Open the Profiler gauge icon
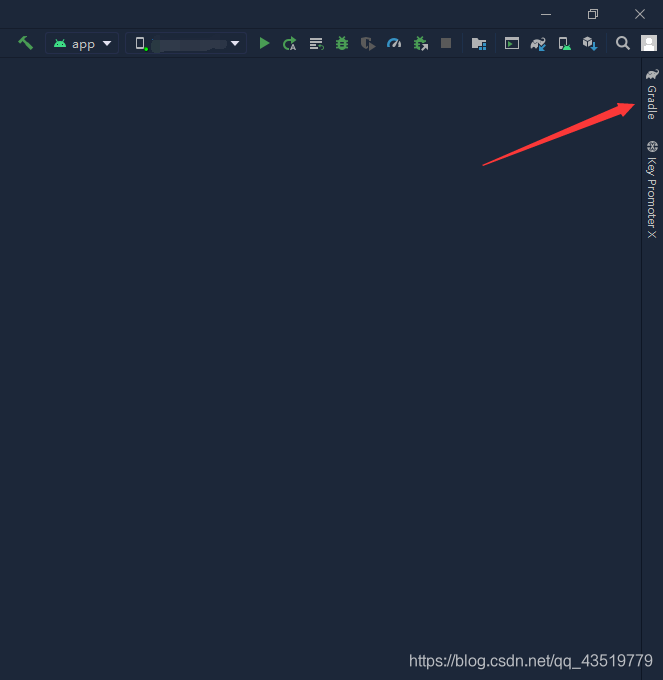 394,43
